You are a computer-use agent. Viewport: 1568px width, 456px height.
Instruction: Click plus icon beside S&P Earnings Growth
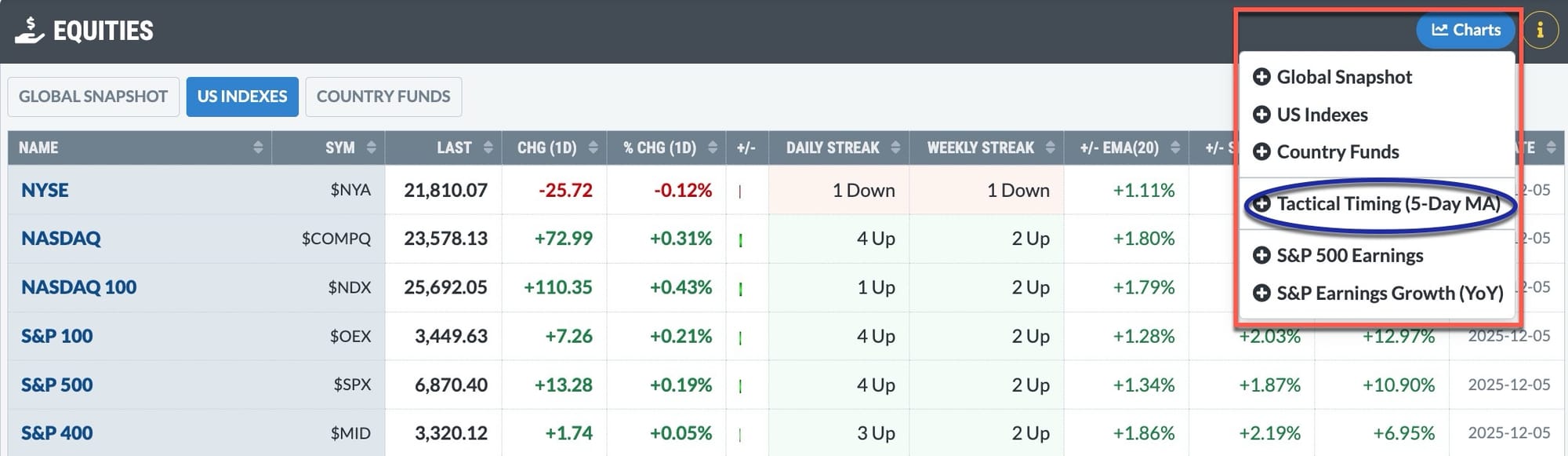1261,293
